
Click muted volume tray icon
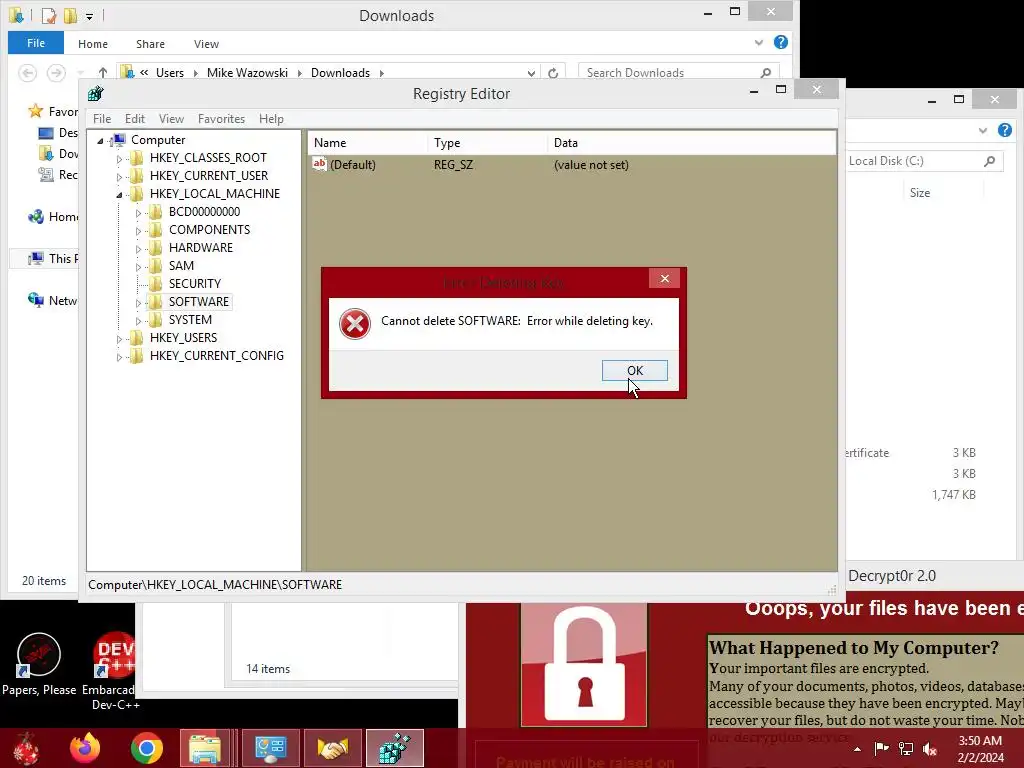929,749
